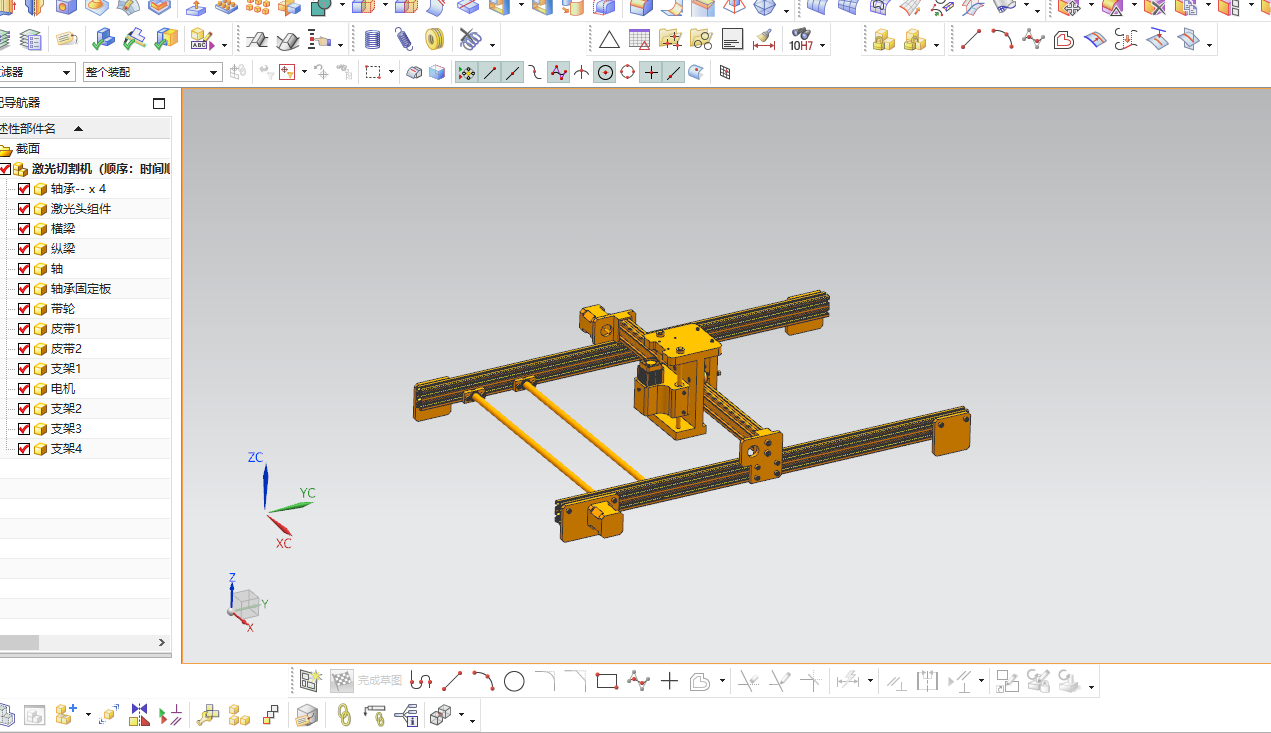The height and width of the screenshot is (733, 1271).
Task: Toggle enable snap point button
Action: tap(466, 72)
